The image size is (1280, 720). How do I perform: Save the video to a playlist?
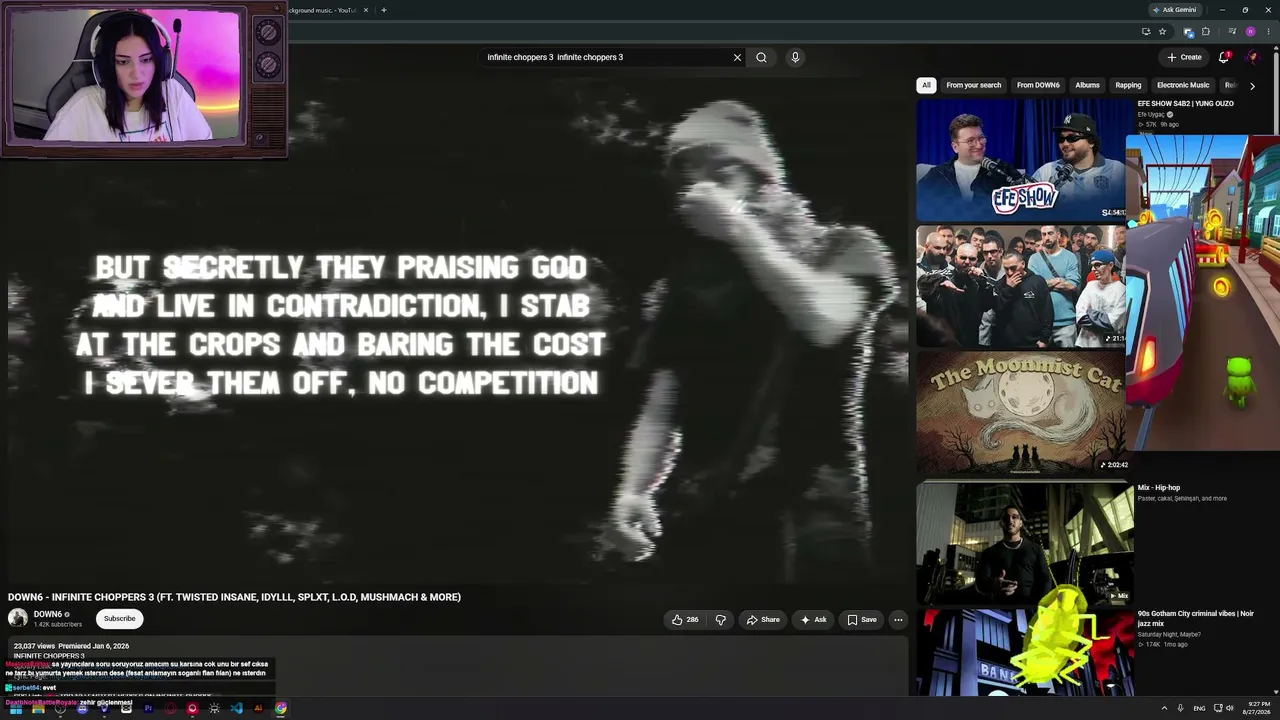pyautogui.click(x=862, y=620)
